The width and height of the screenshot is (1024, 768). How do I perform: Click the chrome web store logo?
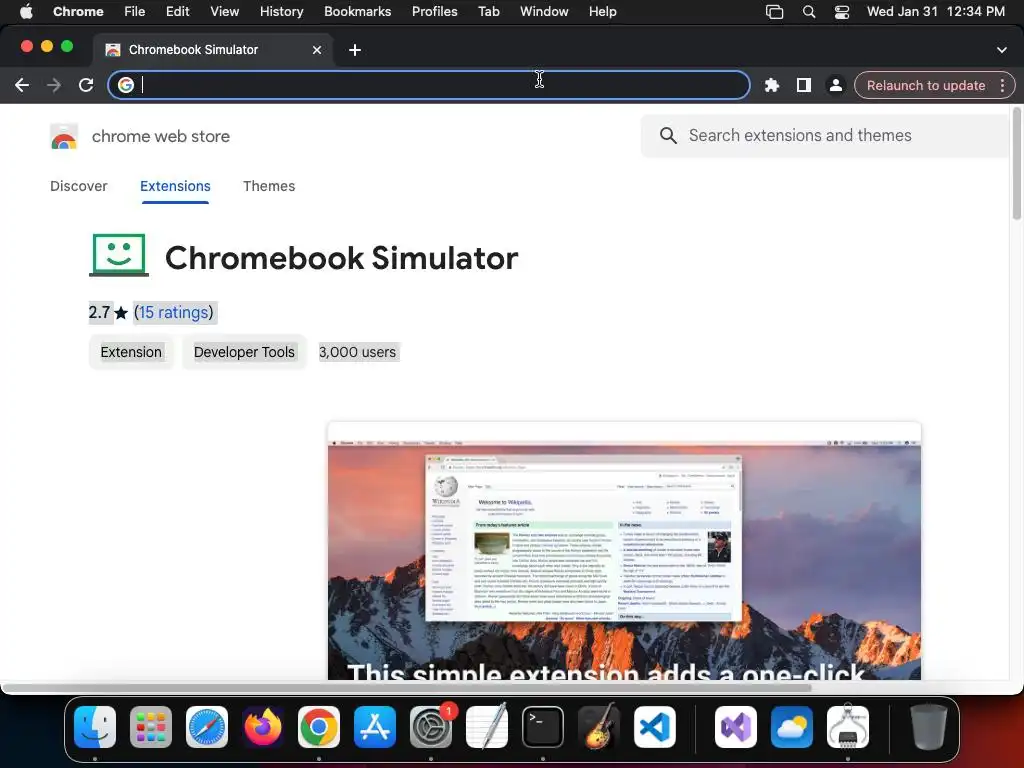click(64, 136)
